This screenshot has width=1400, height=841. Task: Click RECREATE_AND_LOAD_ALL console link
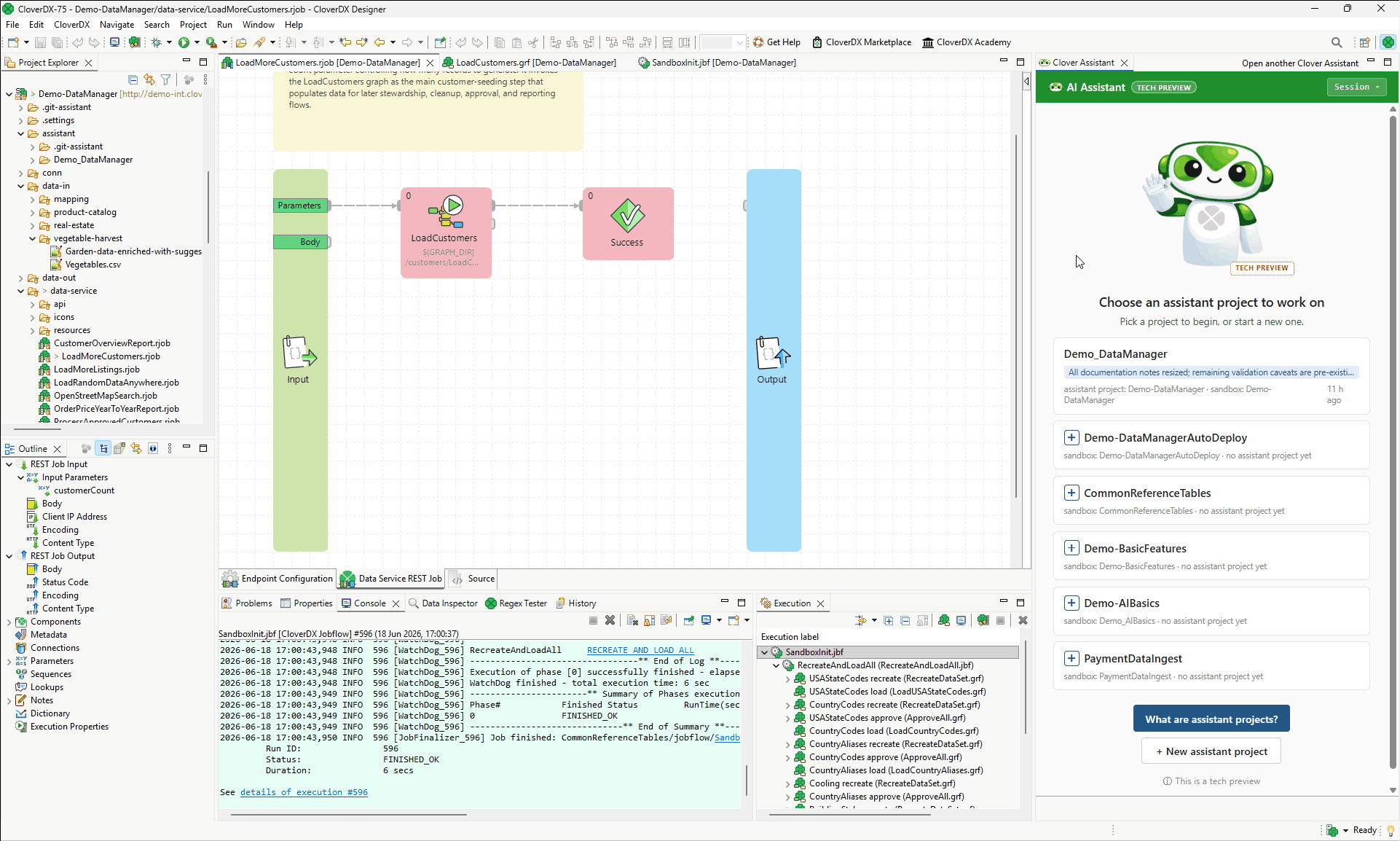coord(640,650)
